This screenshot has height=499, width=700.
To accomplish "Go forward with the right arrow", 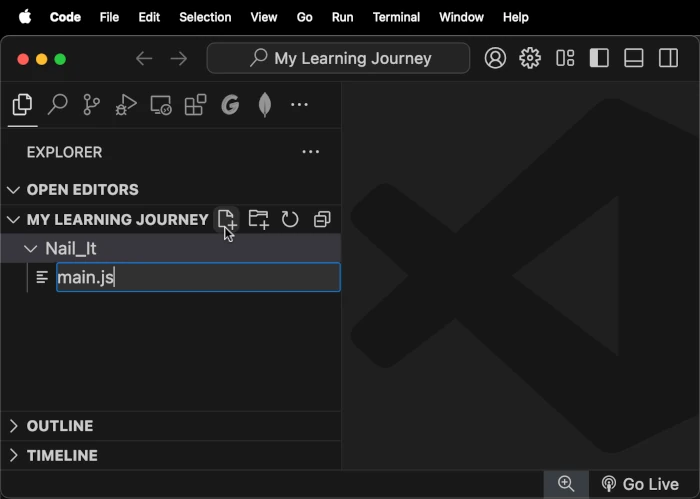I will coord(179,58).
